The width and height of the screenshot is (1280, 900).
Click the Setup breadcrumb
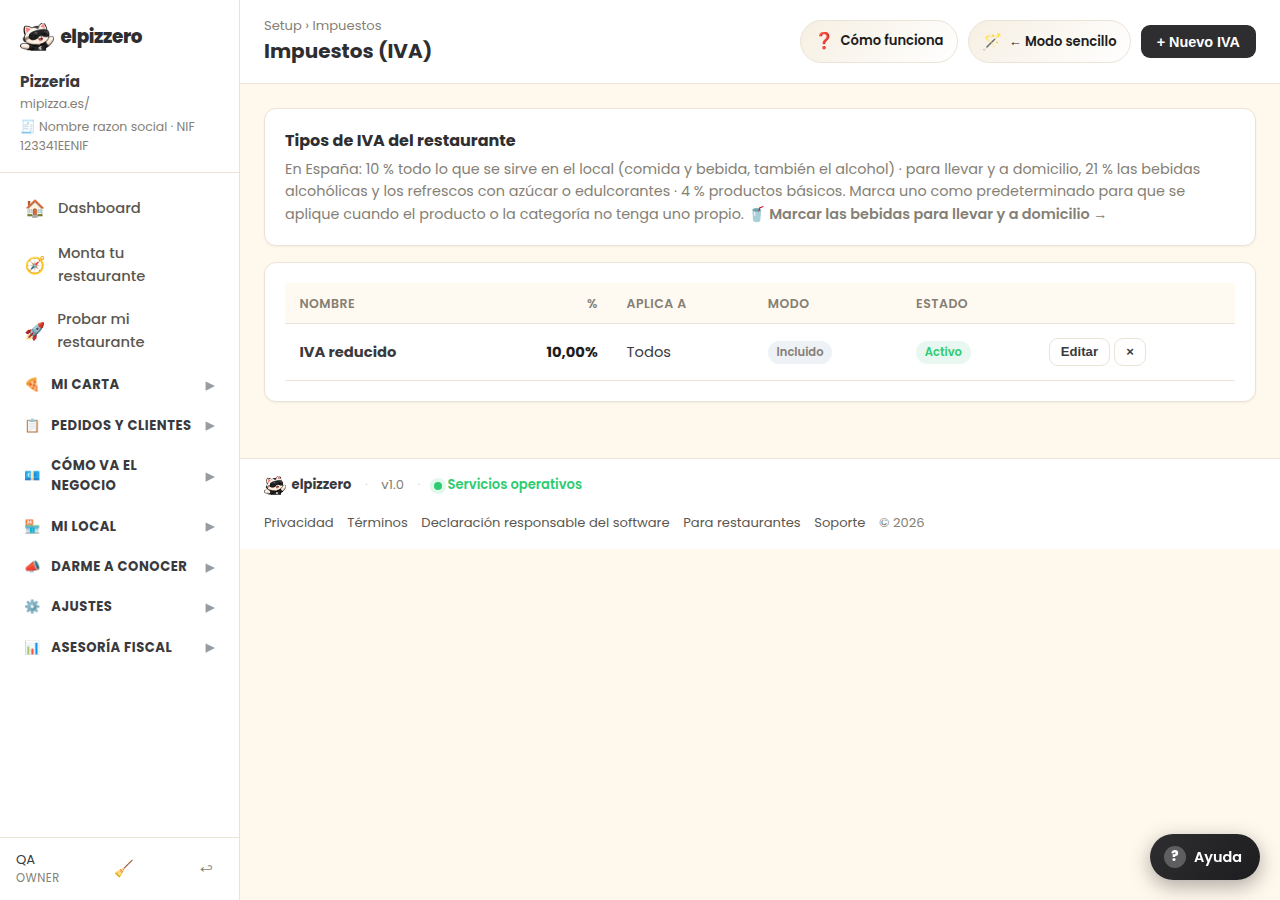(283, 25)
